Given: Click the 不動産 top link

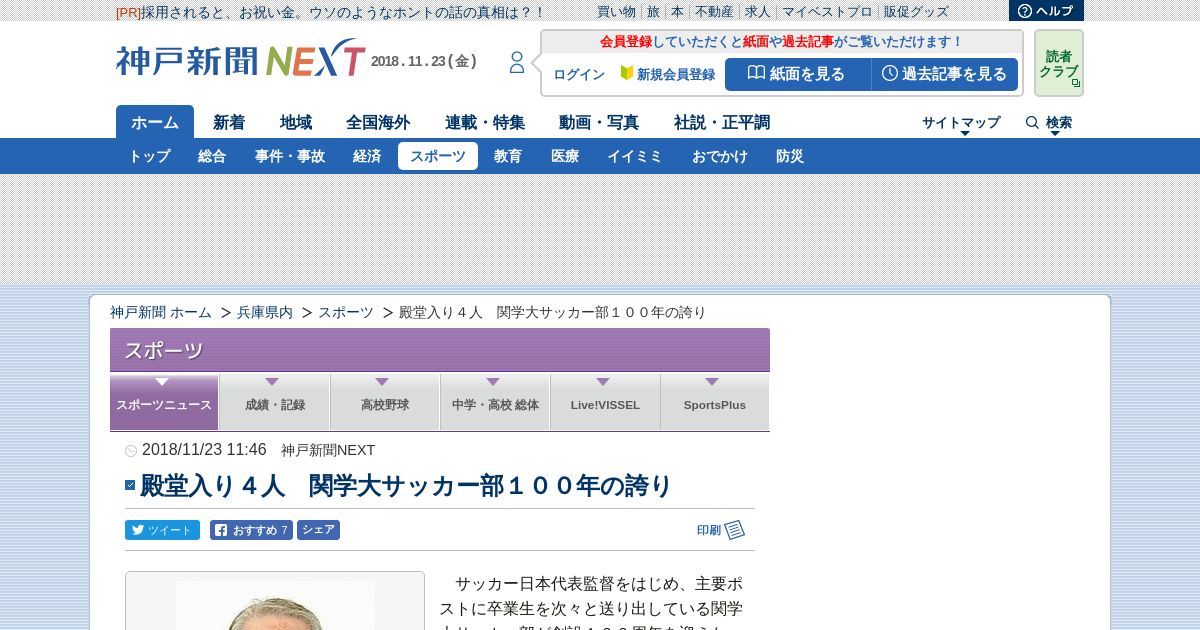Looking at the screenshot, I should click(x=714, y=12).
